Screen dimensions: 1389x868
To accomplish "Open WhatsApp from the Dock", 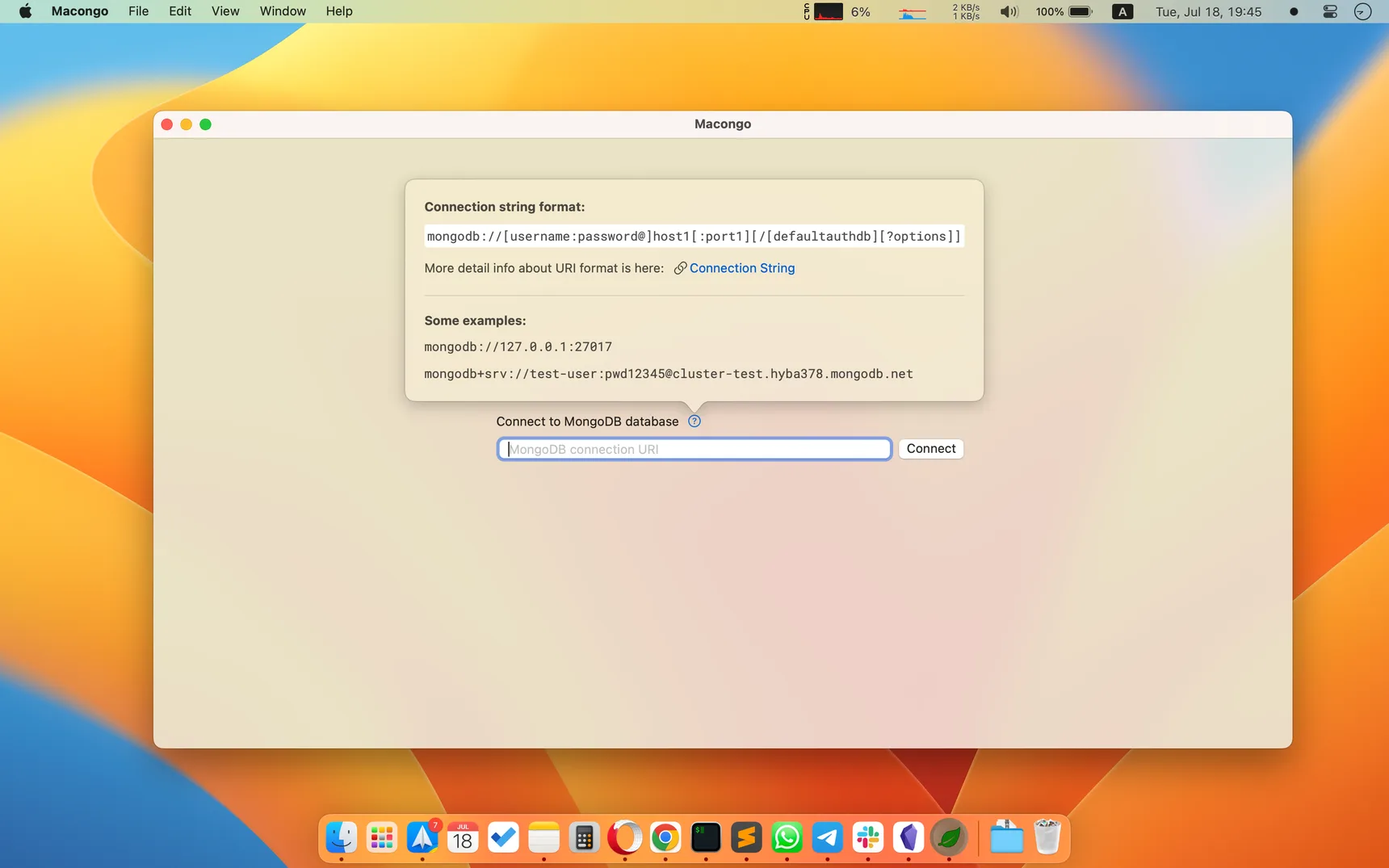I will (787, 838).
